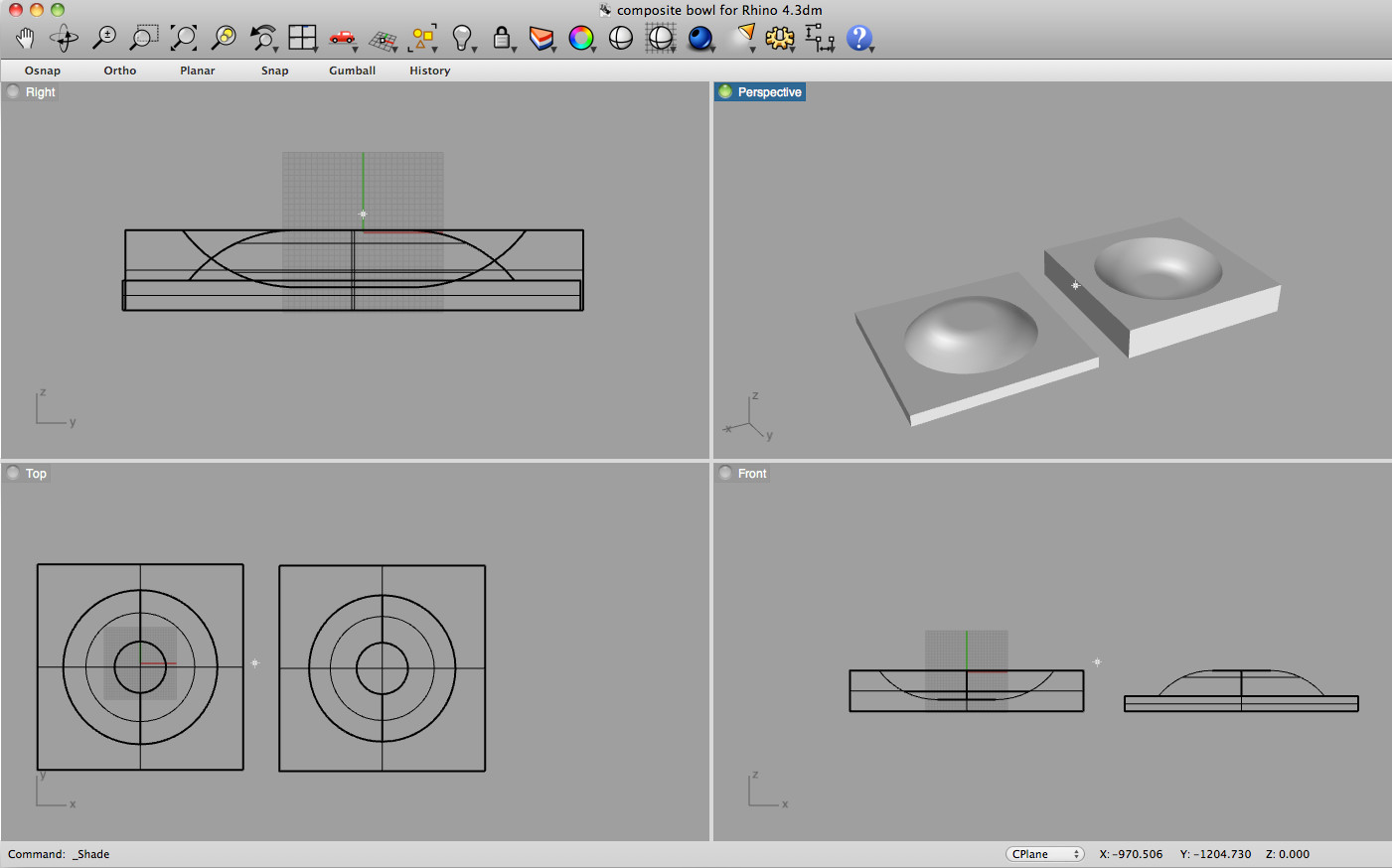Turn on the Gumball

click(352, 71)
